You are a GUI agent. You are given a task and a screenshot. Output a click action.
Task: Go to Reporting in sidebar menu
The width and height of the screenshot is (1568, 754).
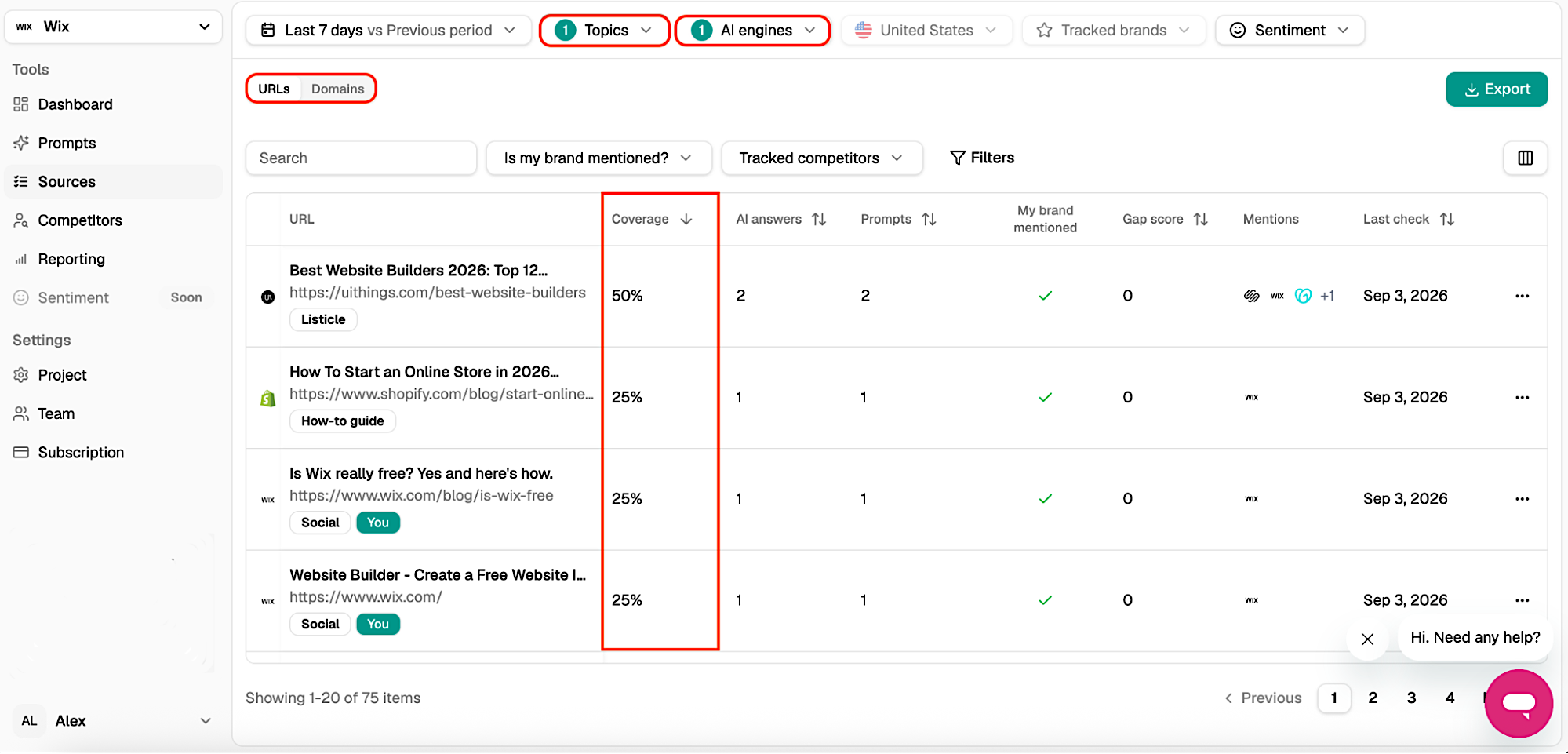(x=71, y=259)
